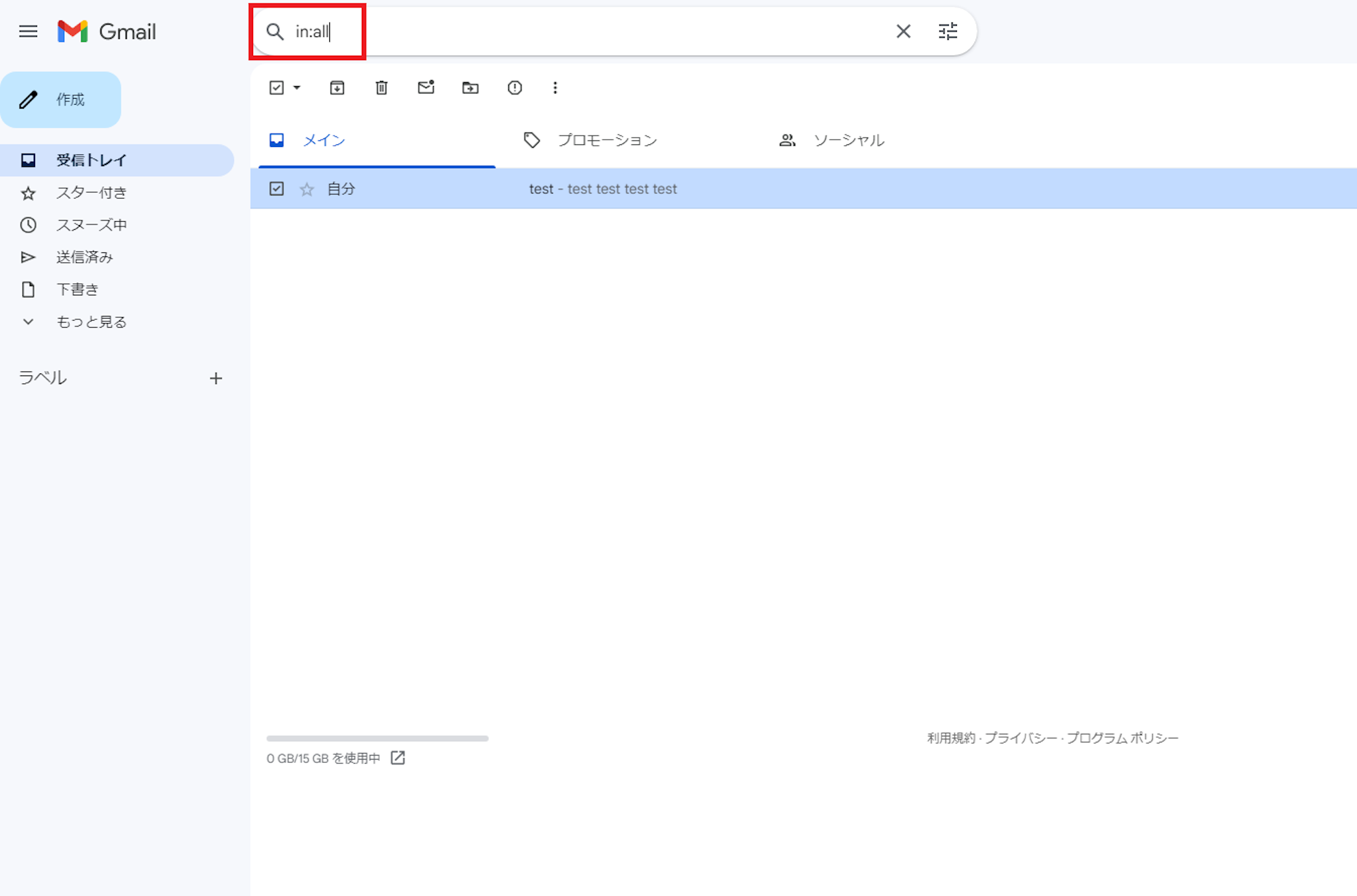Click the storage usage progress bar

coord(377,738)
